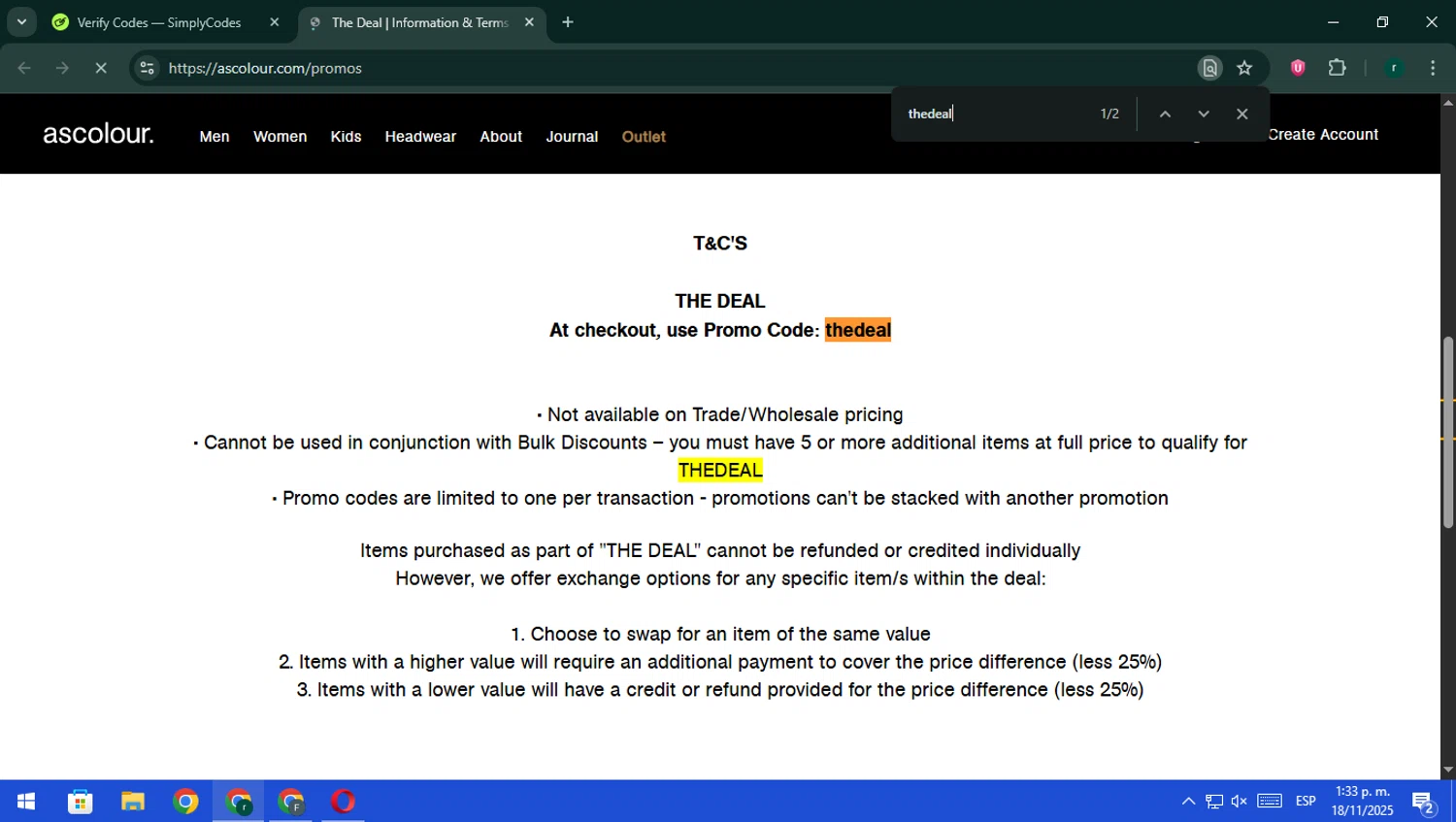
Task: Select The Deal | Information & Terms tab
Action: 421,22
